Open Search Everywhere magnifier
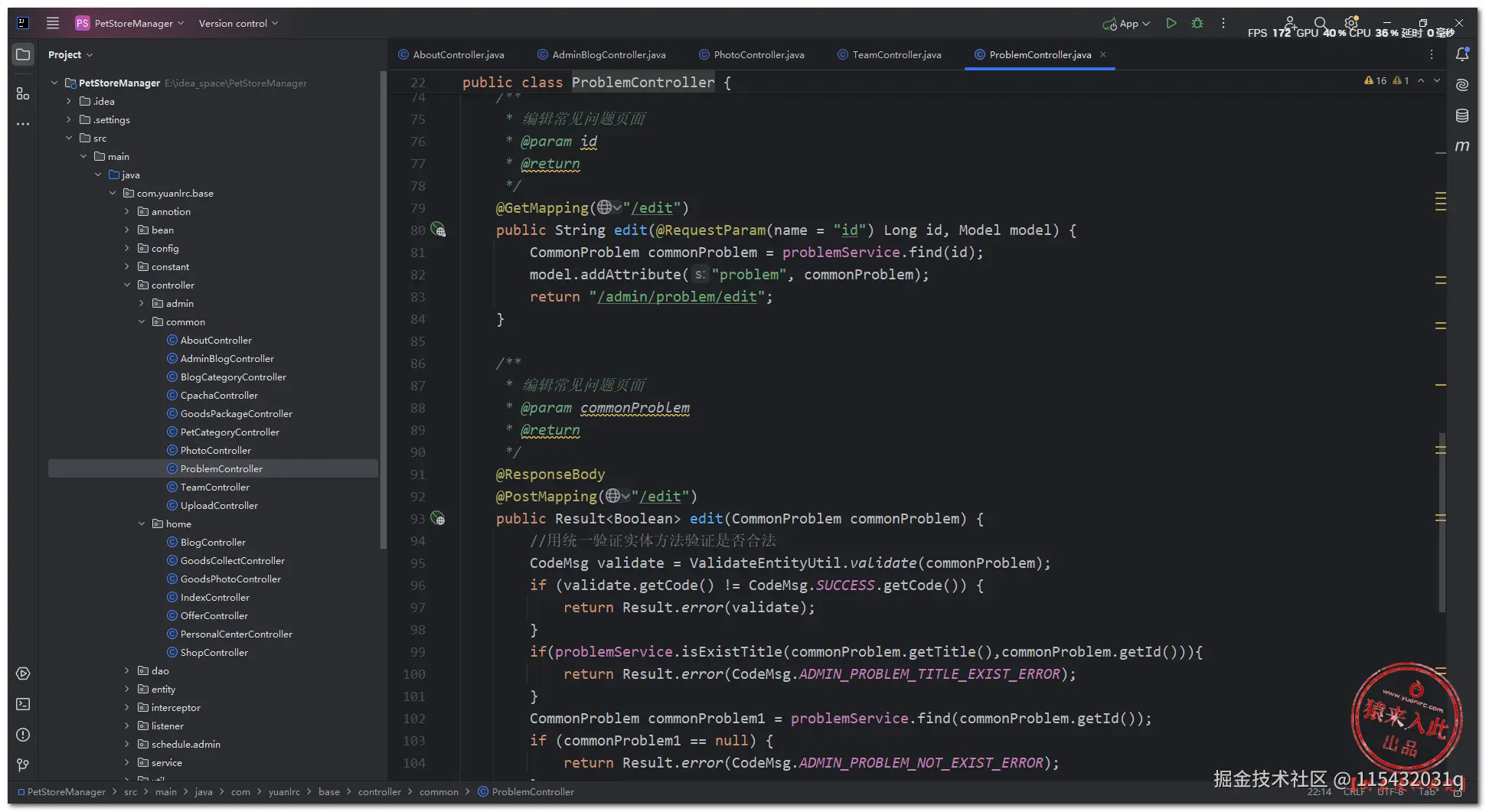Screen dimensions: 1486x812 (1321, 23)
